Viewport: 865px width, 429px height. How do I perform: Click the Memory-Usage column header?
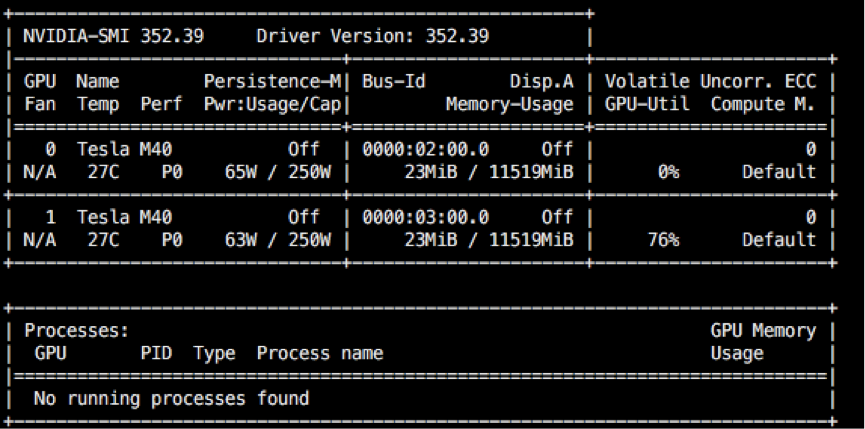(x=509, y=104)
